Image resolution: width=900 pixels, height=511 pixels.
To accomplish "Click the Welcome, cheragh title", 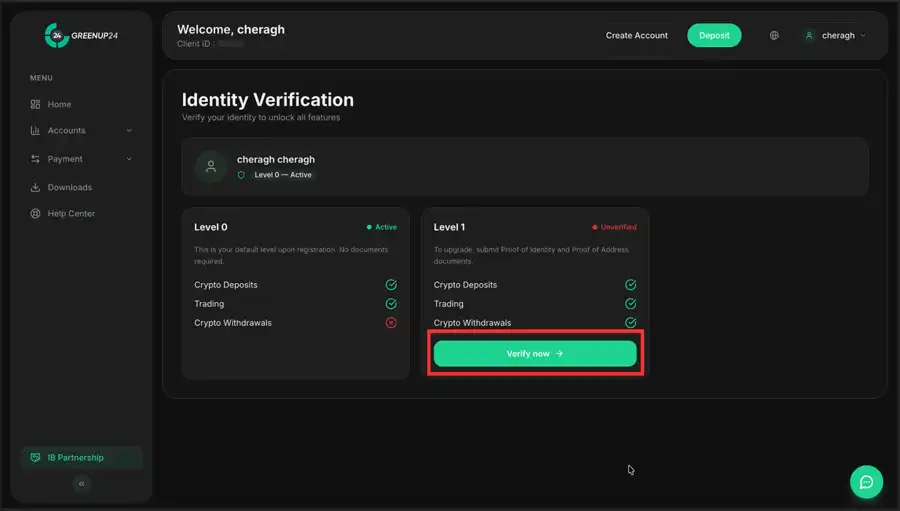I will pyautogui.click(x=231, y=29).
